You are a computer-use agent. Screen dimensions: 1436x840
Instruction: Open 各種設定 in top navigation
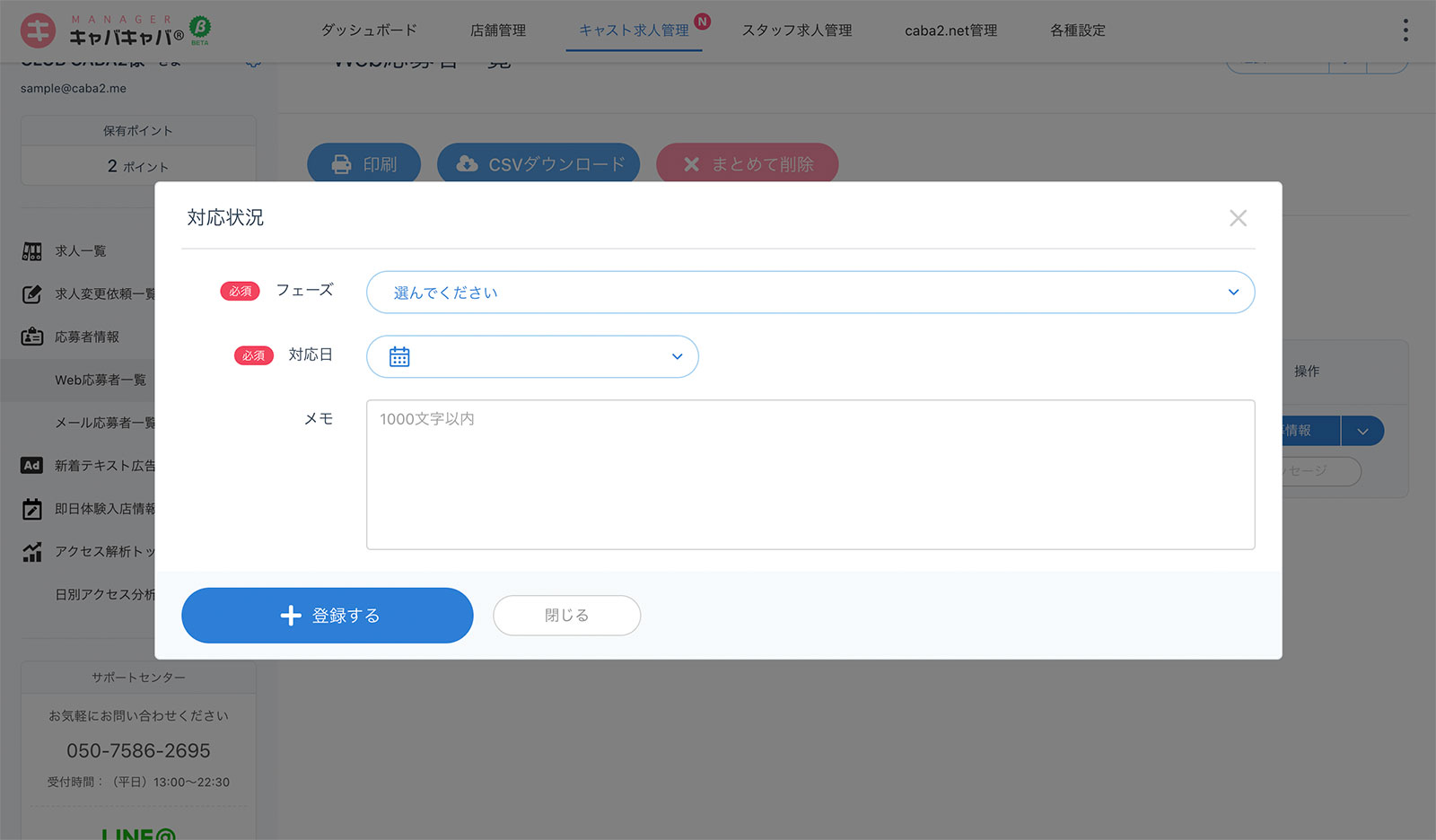[x=1077, y=31]
